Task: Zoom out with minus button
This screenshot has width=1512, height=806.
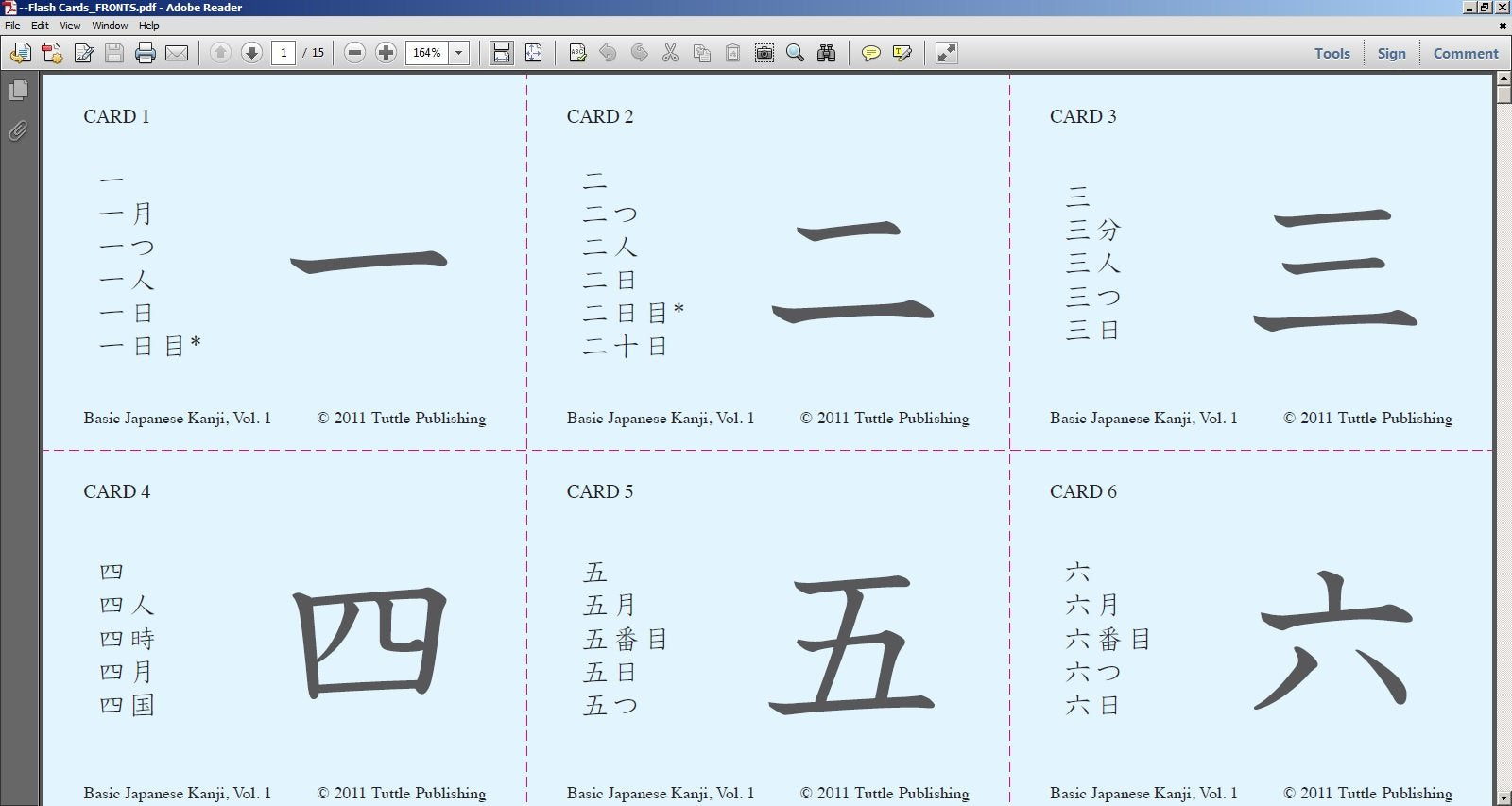Action: pyautogui.click(x=354, y=53)
